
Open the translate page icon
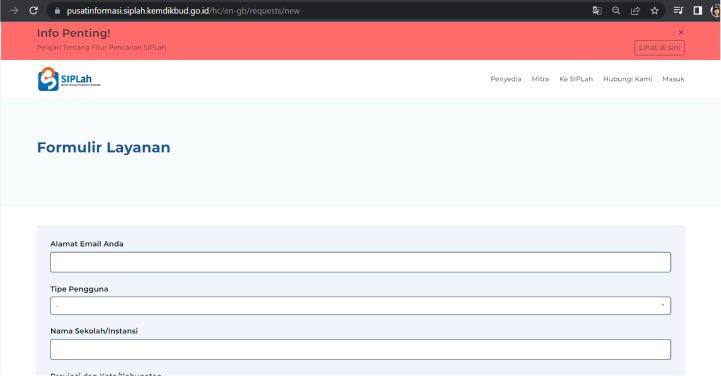click(597, 11)
